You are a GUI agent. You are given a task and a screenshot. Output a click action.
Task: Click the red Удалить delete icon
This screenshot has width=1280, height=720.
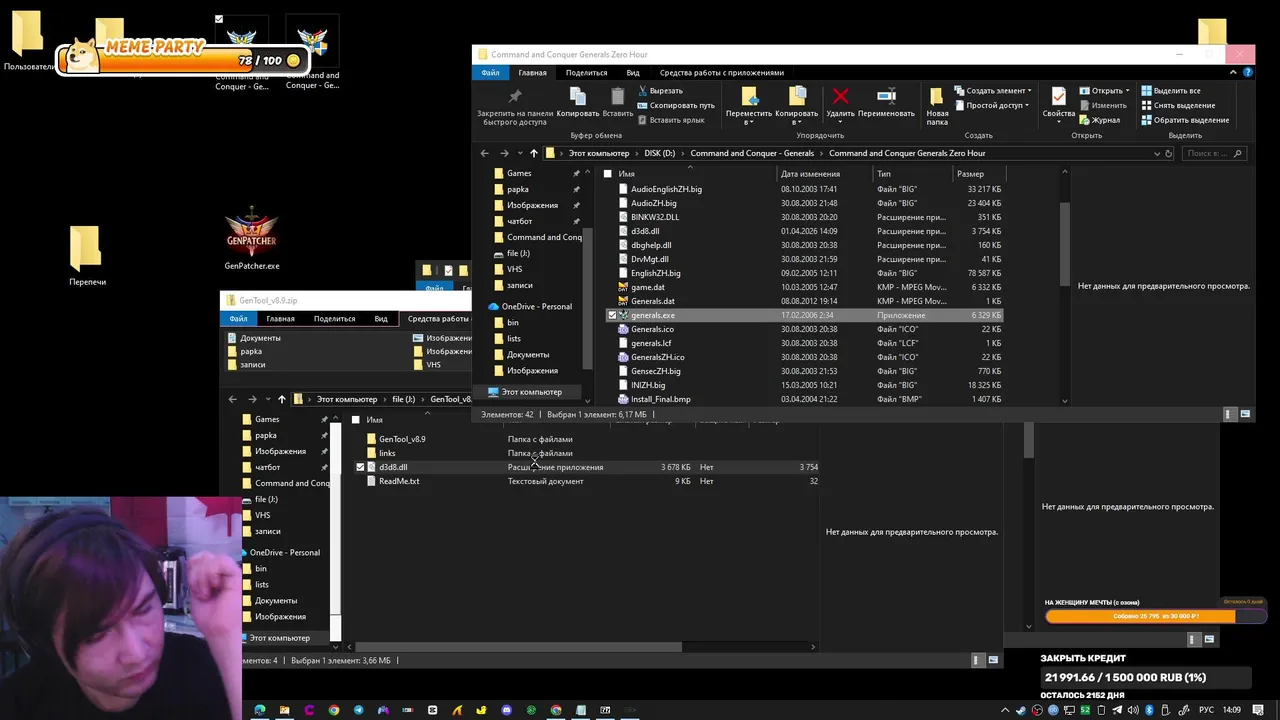[840, 96]
